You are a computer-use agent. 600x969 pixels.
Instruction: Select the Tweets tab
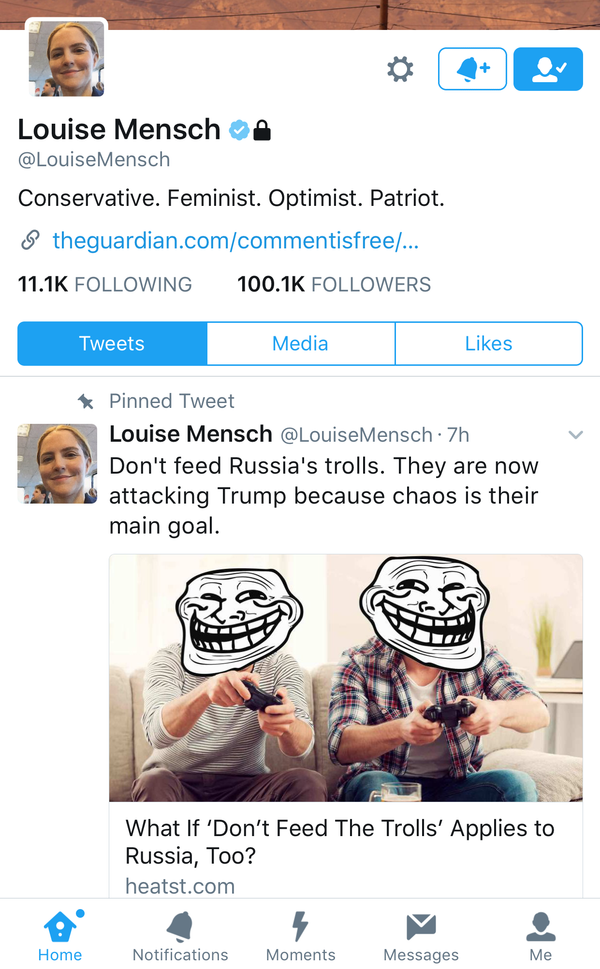click(112, 343)
